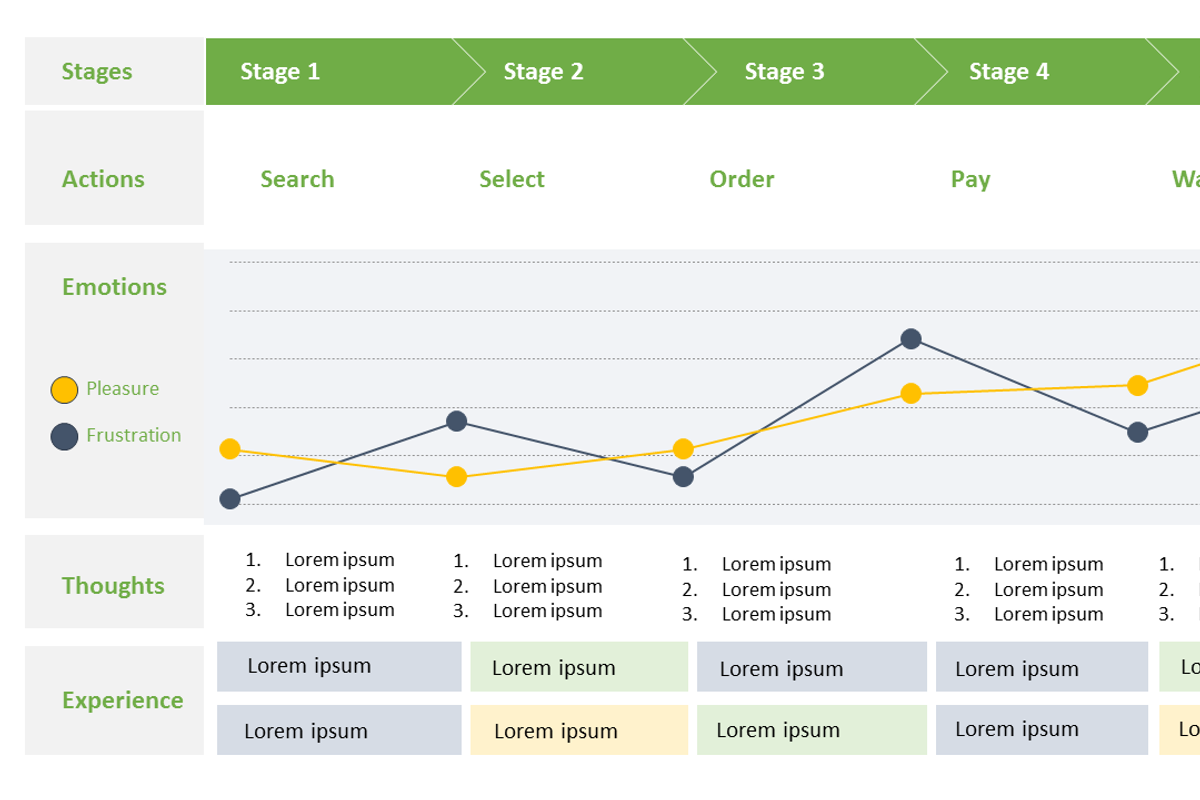Screen dimensions: 1200x800
Task: Click the yellow Lorem ipsum experience box under Stage 2
Action: pos(579,730)
